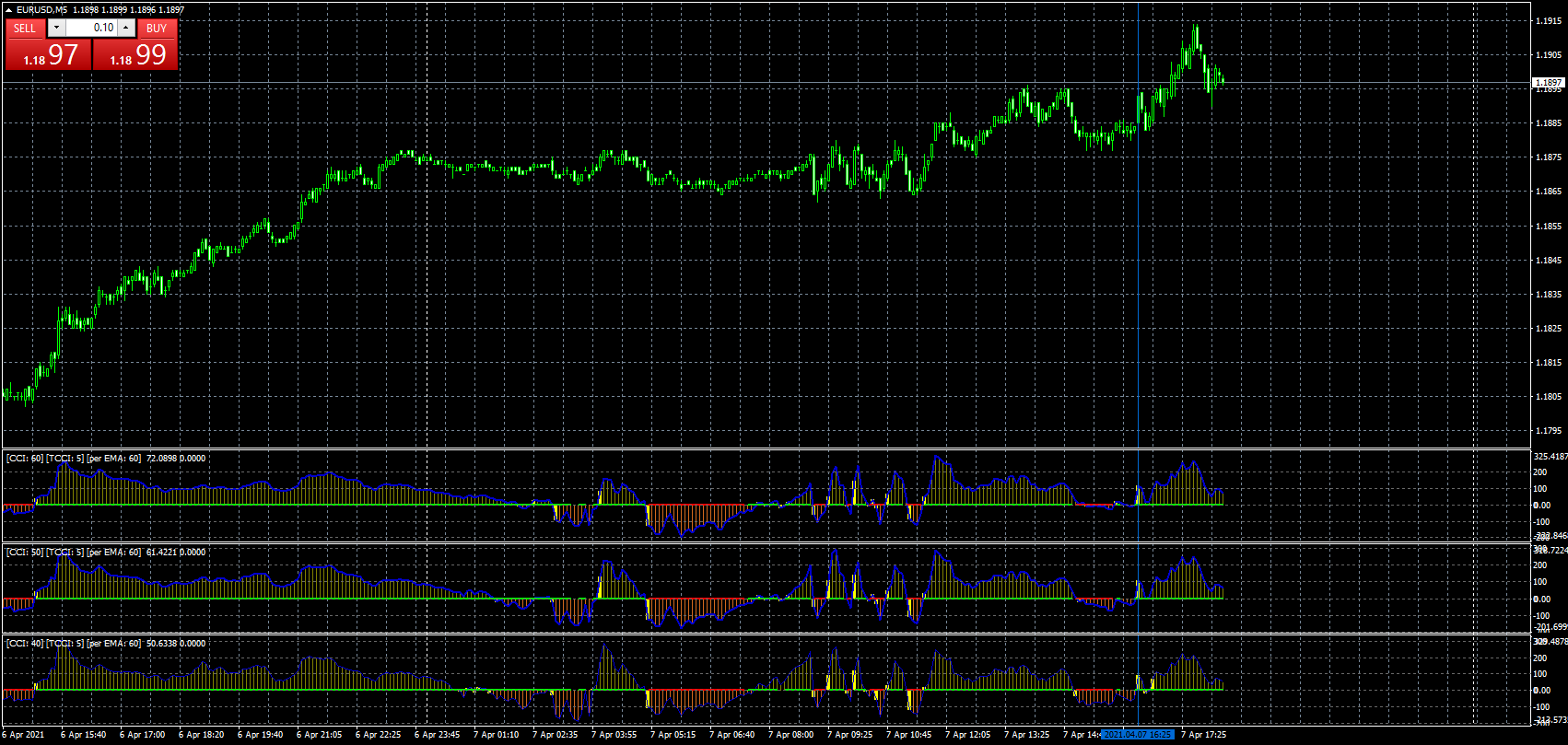Click the 1.1845 price scale label

click(x=1549, y=260)
